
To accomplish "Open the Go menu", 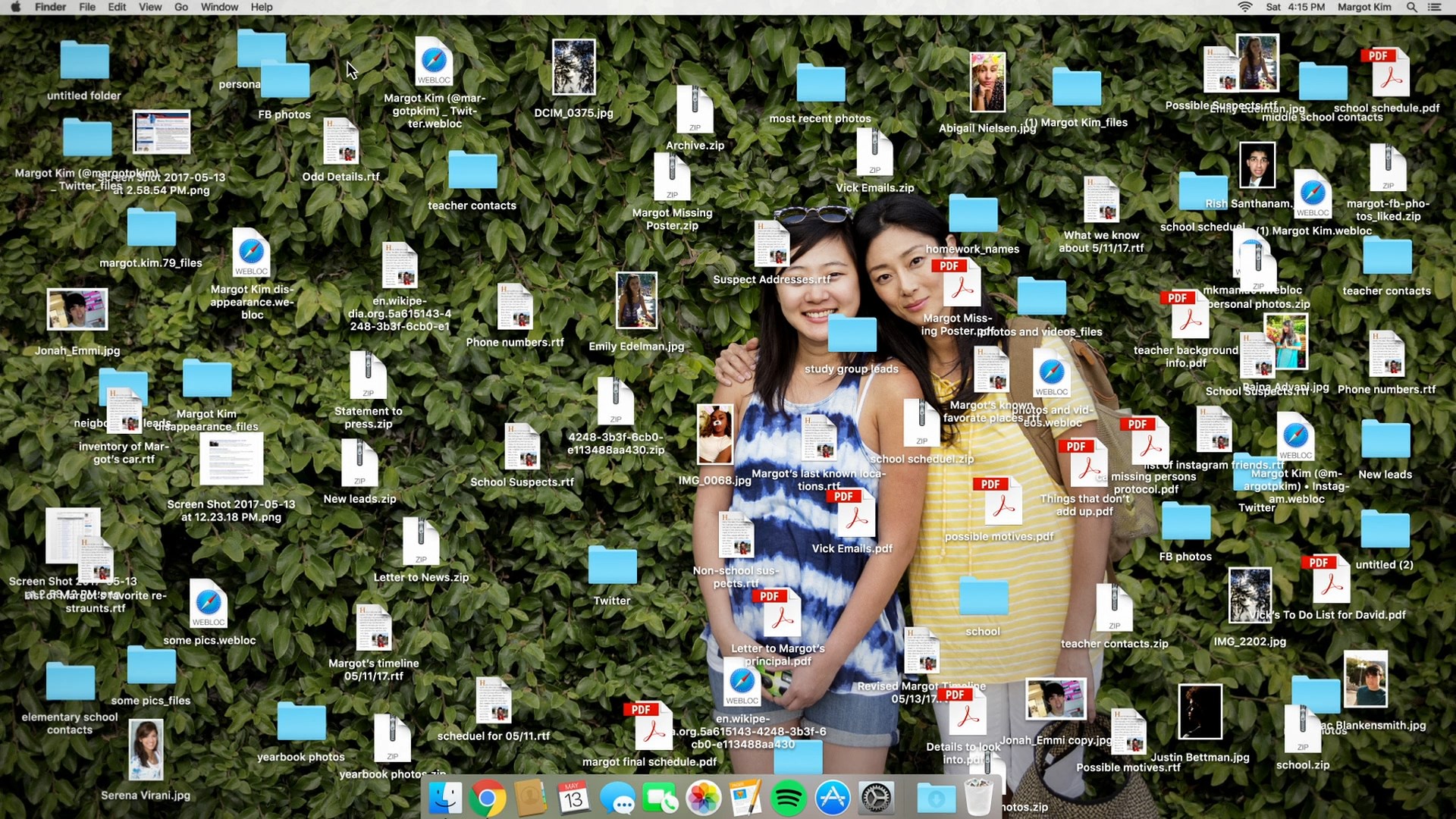I will (180, 7).
